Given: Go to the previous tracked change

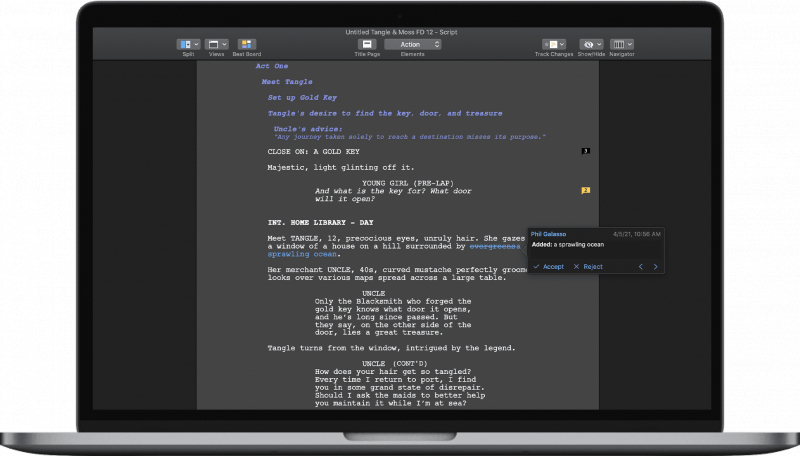Looking at the screenshot, I should [x=641, y=267].
